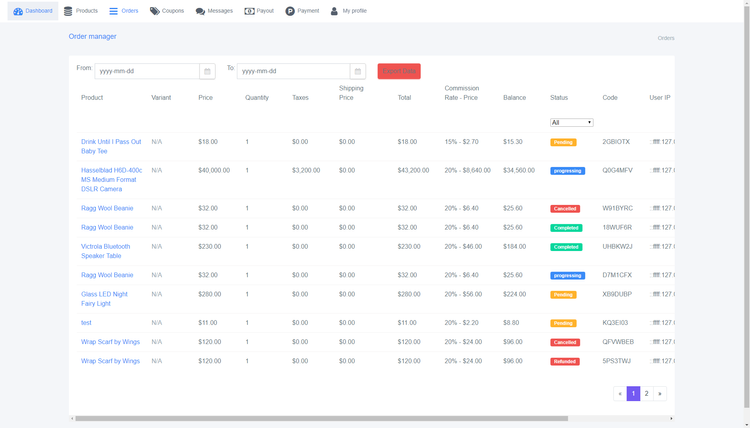
Task: Open the test product link
Action: (x=86, y=323)
